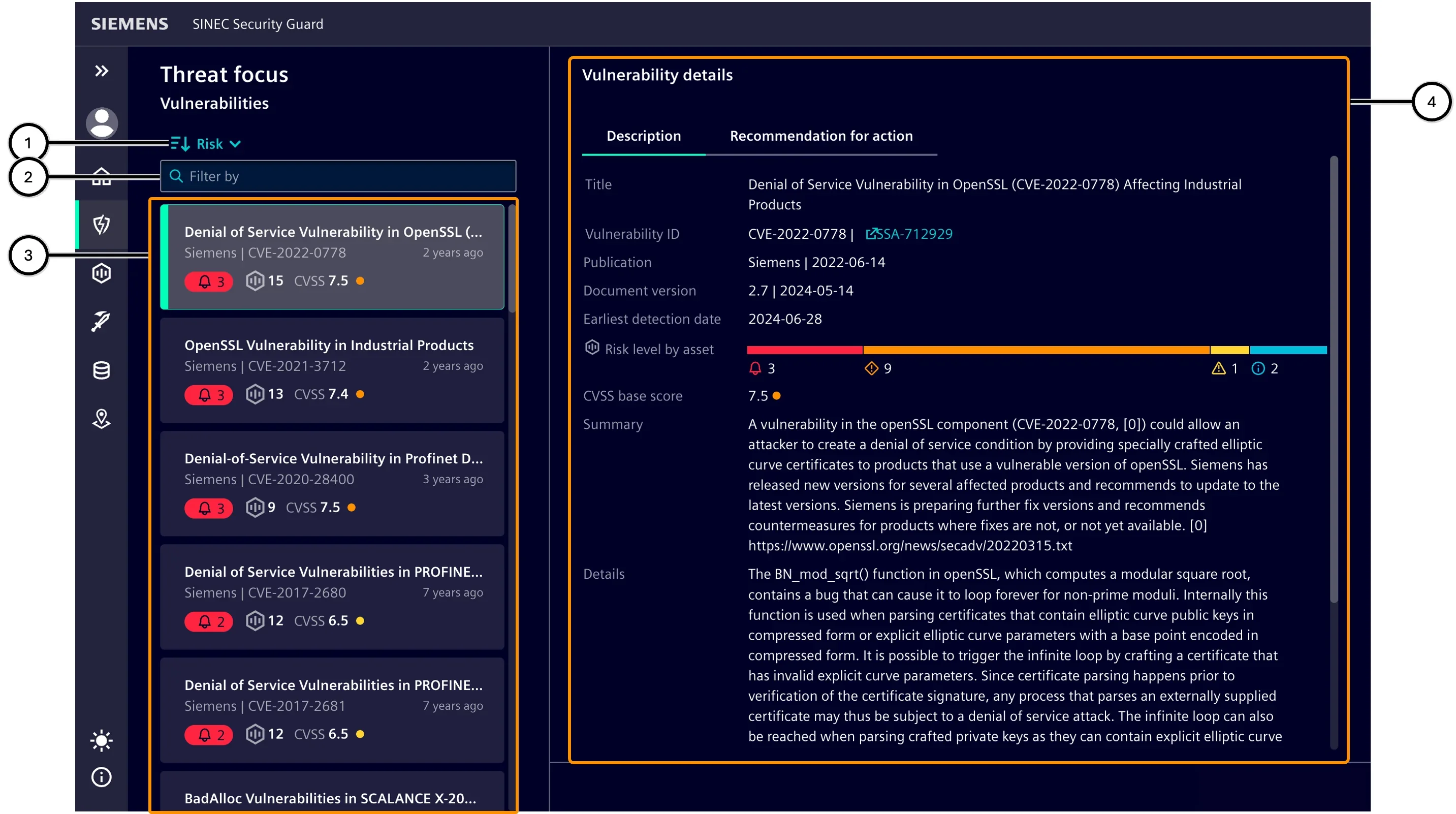Click the details panel vertical scrollbar
The height and width of the screenshot is (814, 1456).
point(1335,380)
